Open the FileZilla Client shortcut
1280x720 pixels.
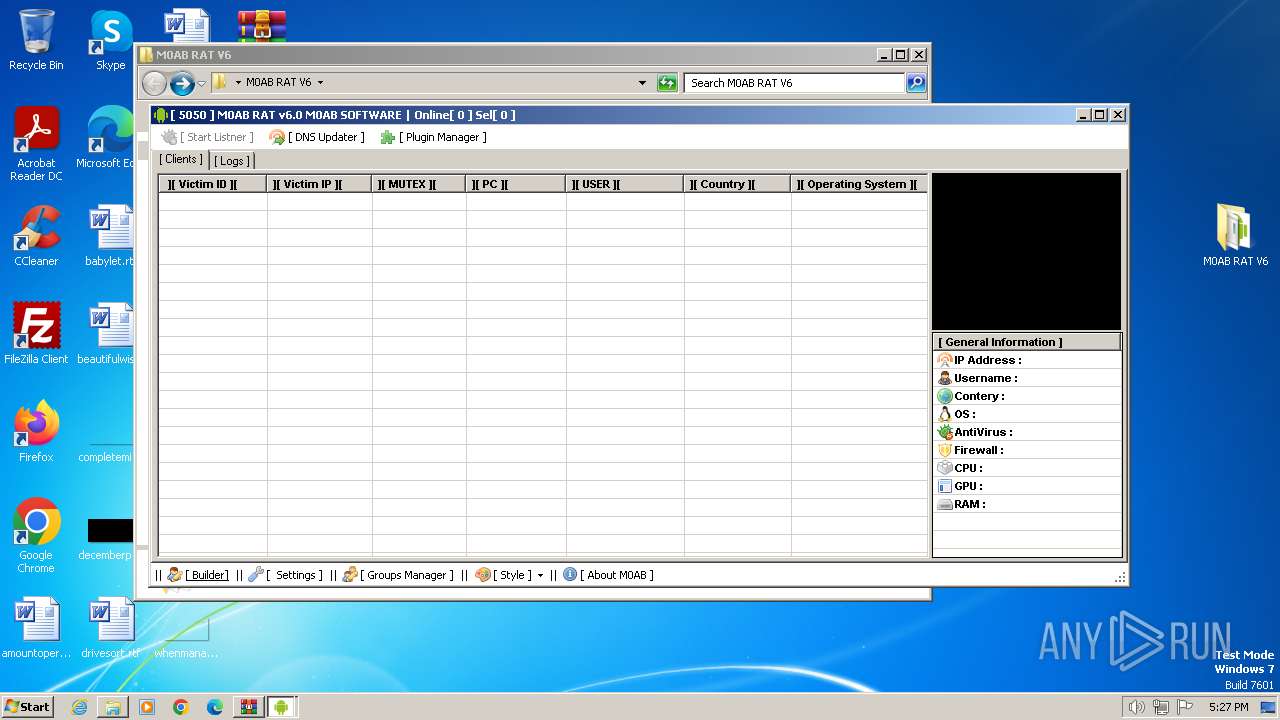tap(36, 334)
